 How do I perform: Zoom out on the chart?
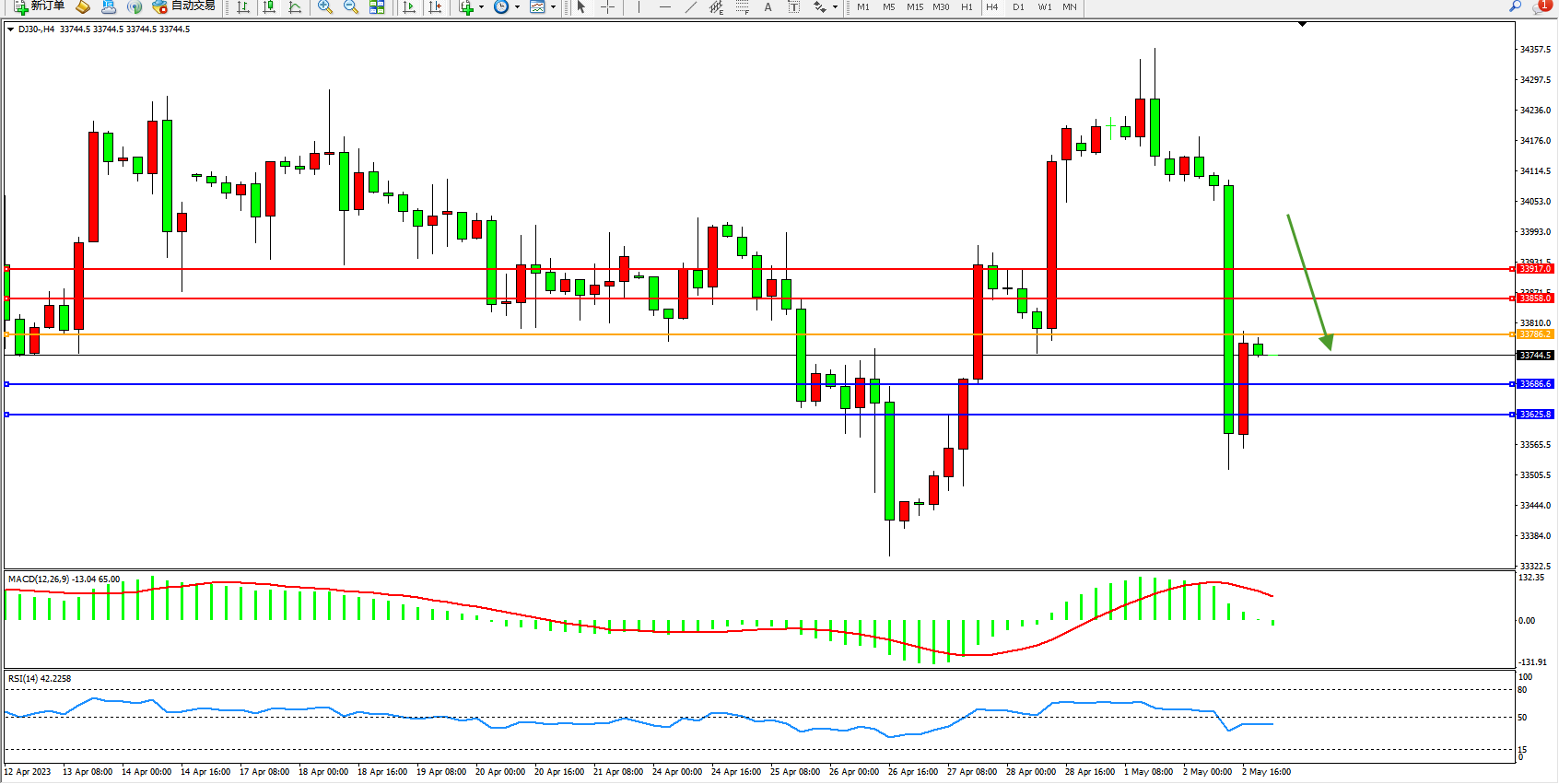(x=350, y=7)
